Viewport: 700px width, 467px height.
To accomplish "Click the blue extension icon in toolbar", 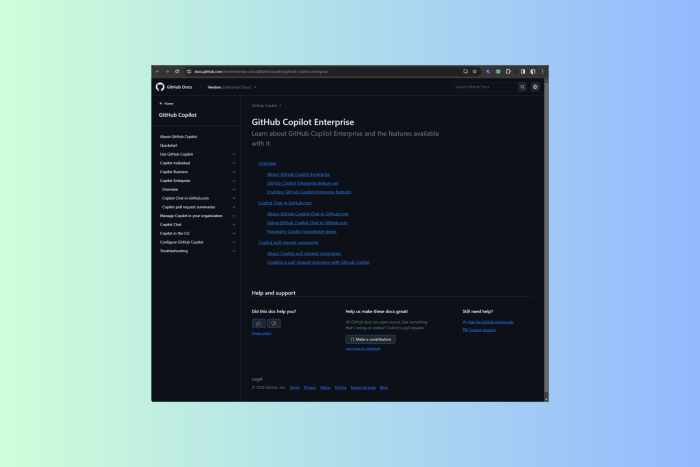I will [x=488, y=71].
